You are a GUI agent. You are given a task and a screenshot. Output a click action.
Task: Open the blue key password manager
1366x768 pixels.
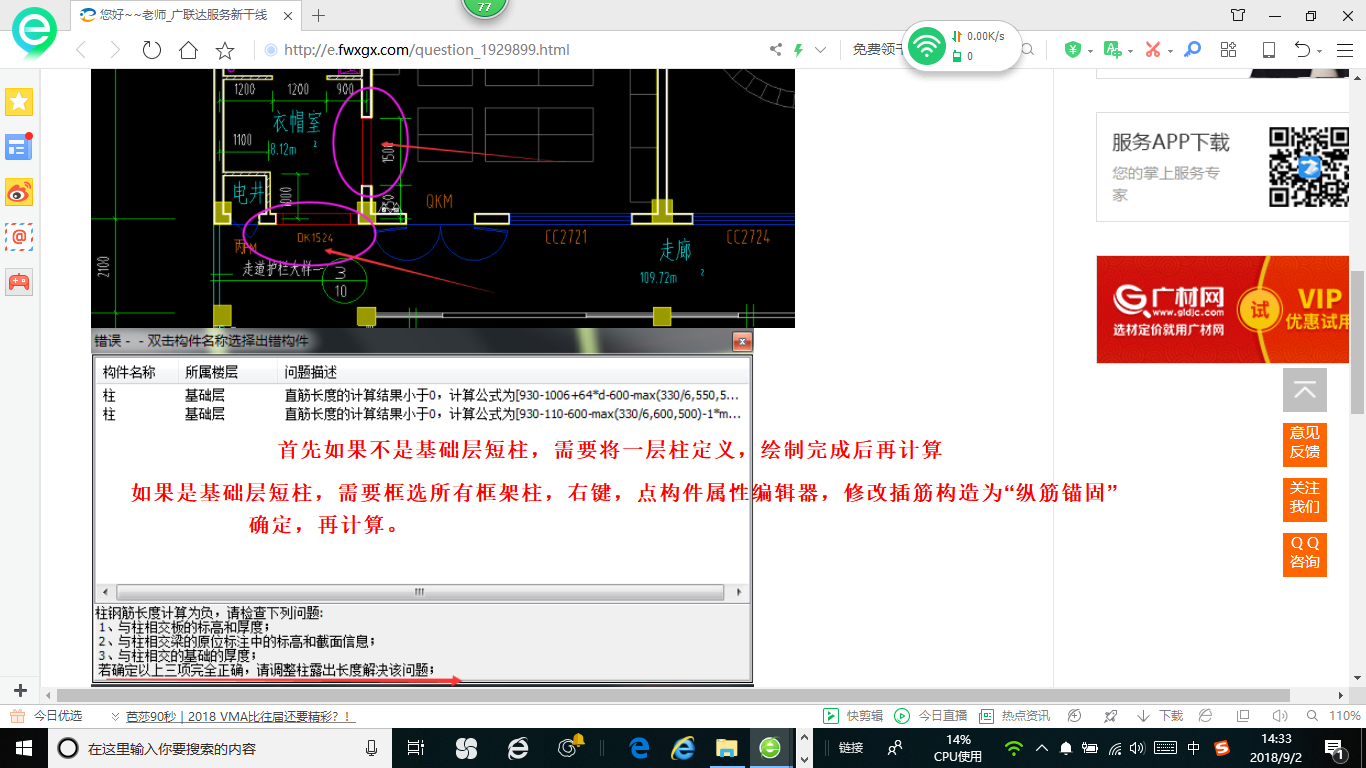(1192, 50)
